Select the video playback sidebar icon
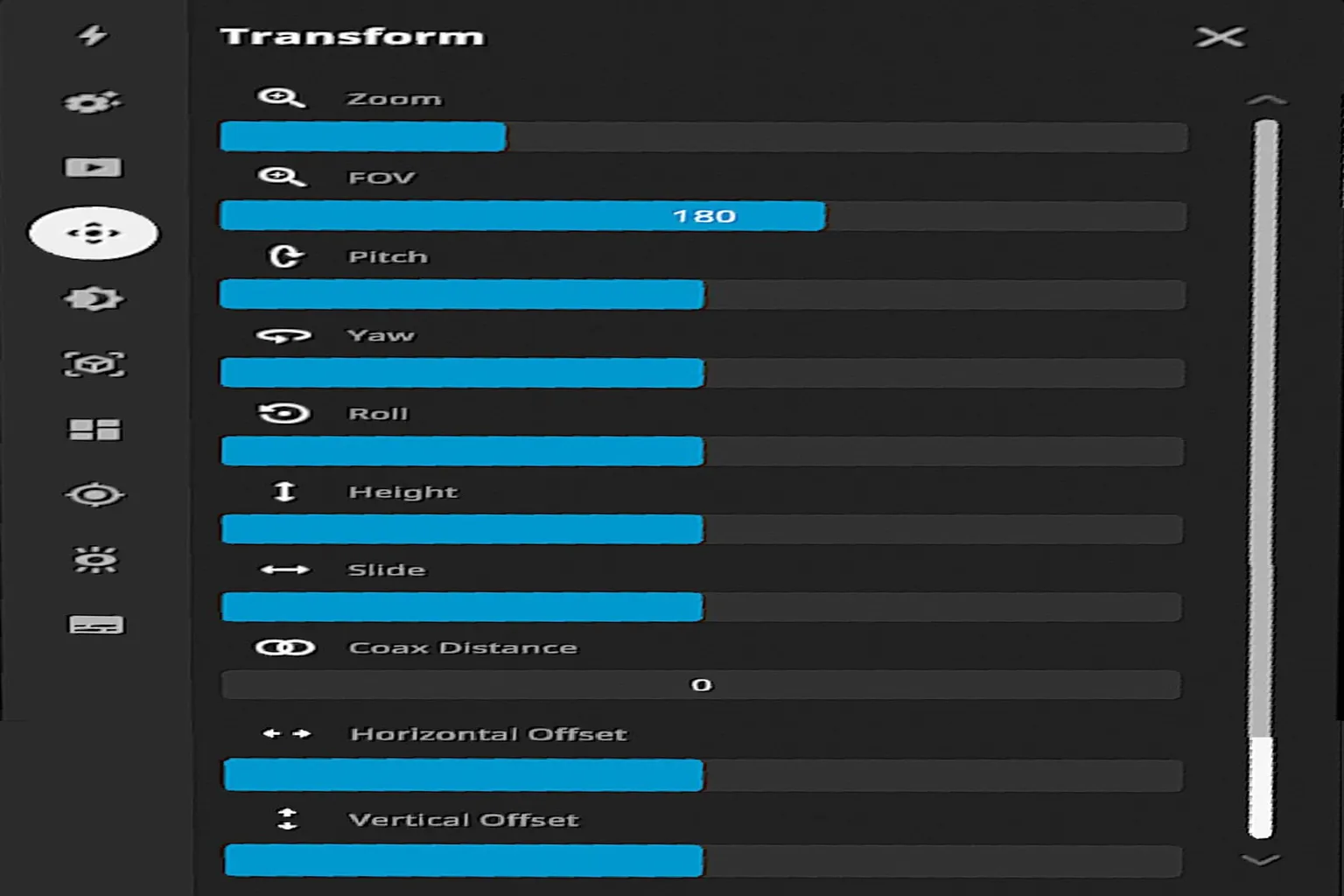This screenshot has height=896, width=1344. pos(93,167)
